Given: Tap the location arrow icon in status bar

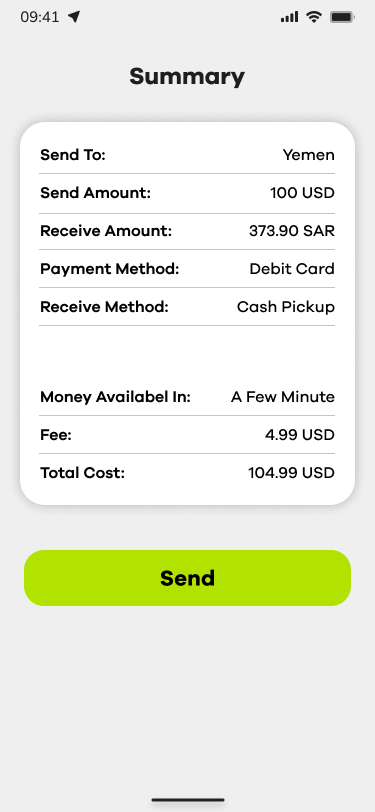Looking at the screenshot, I should click(x=74, y=17).
